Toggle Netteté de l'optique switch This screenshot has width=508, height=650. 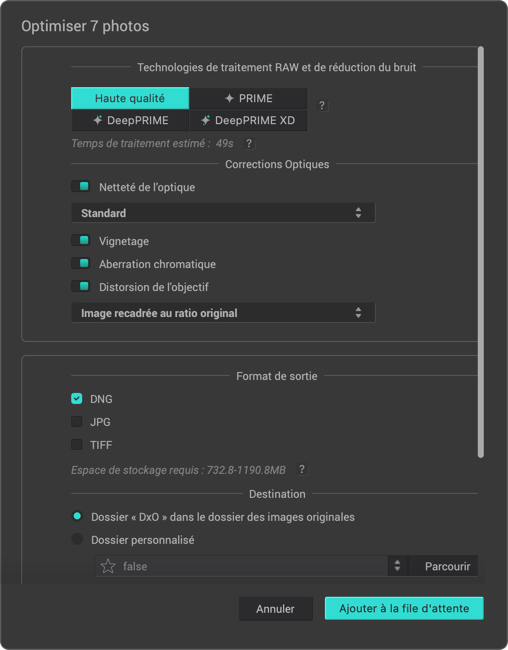pyautogui.click(x=81, y=187)
